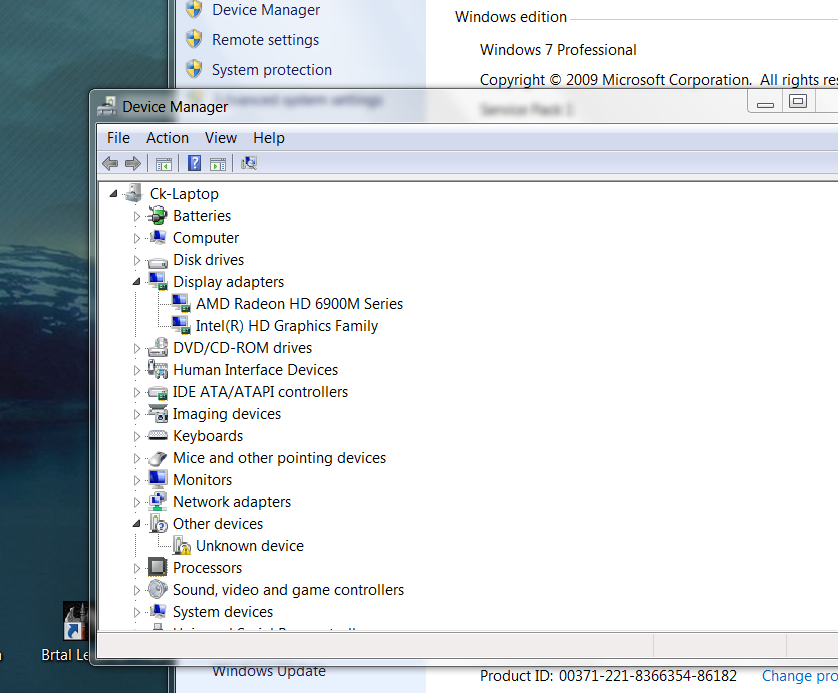Viewport: 838px width, 693px height.
Task: Expand the Network adapters node
Action: point(137,502)
